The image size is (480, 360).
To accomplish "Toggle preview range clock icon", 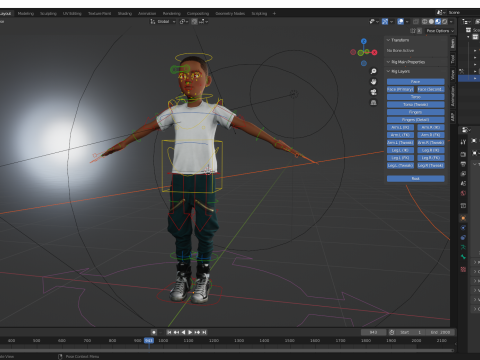I will pos(392,332).
